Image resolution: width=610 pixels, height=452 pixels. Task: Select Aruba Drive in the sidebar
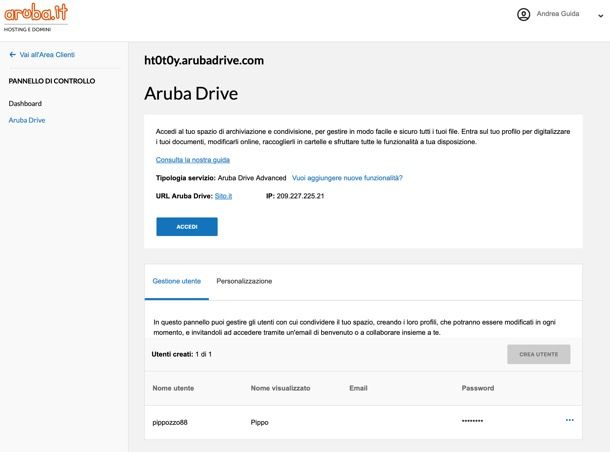pos(27,120)
